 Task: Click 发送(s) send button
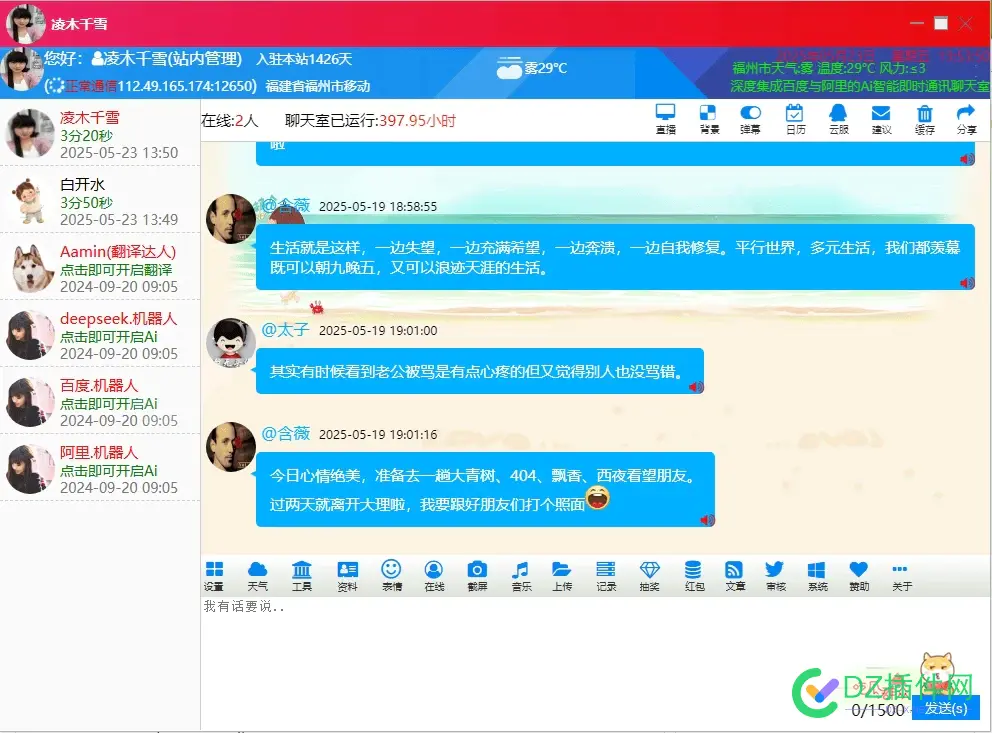point(946,708)
